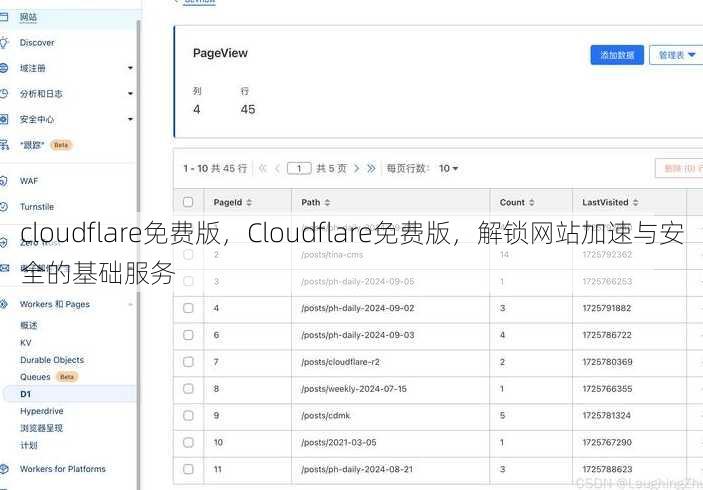The height and width of the screenshot is (490, 703).
Task: Expand the 安全中心 menu arrow
Action: [x=130, y=119]
